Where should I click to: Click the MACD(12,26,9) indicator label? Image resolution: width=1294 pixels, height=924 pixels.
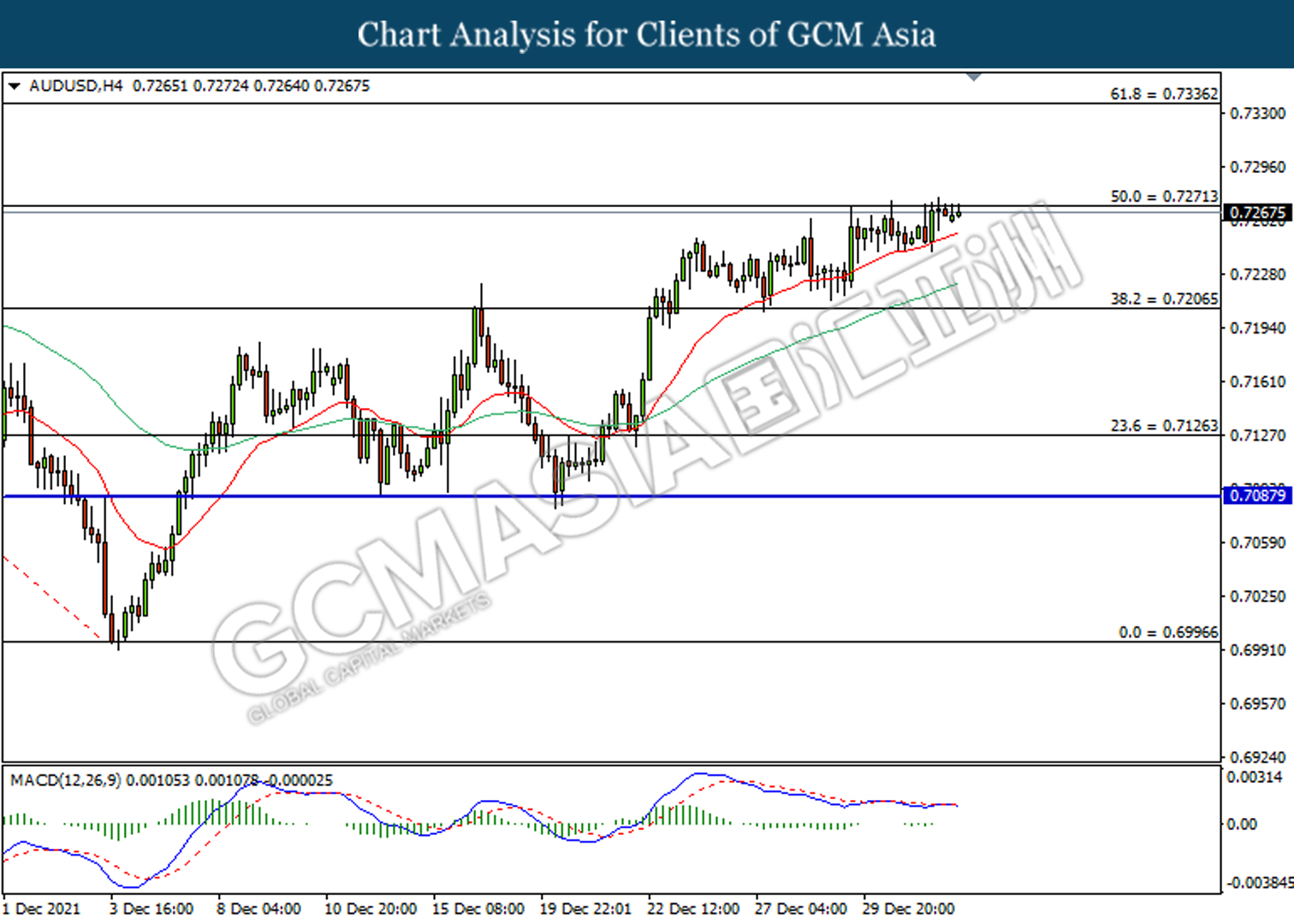(x=66, y=780)
